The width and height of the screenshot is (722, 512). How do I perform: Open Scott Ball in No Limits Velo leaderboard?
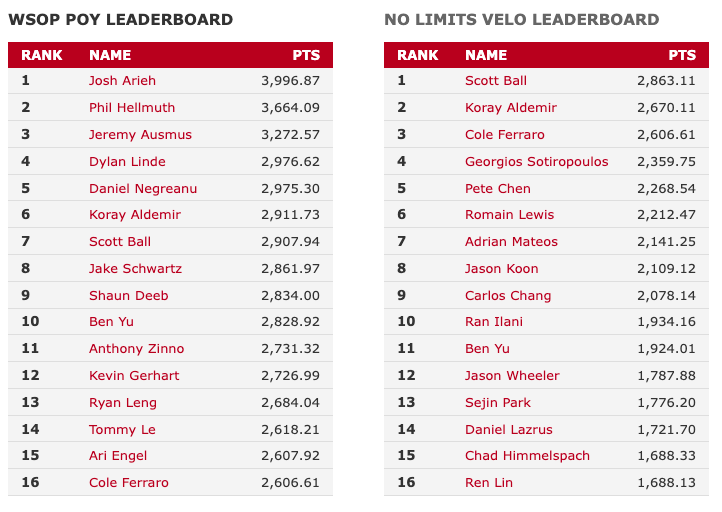pyautogui.click(x=495, y=81)
